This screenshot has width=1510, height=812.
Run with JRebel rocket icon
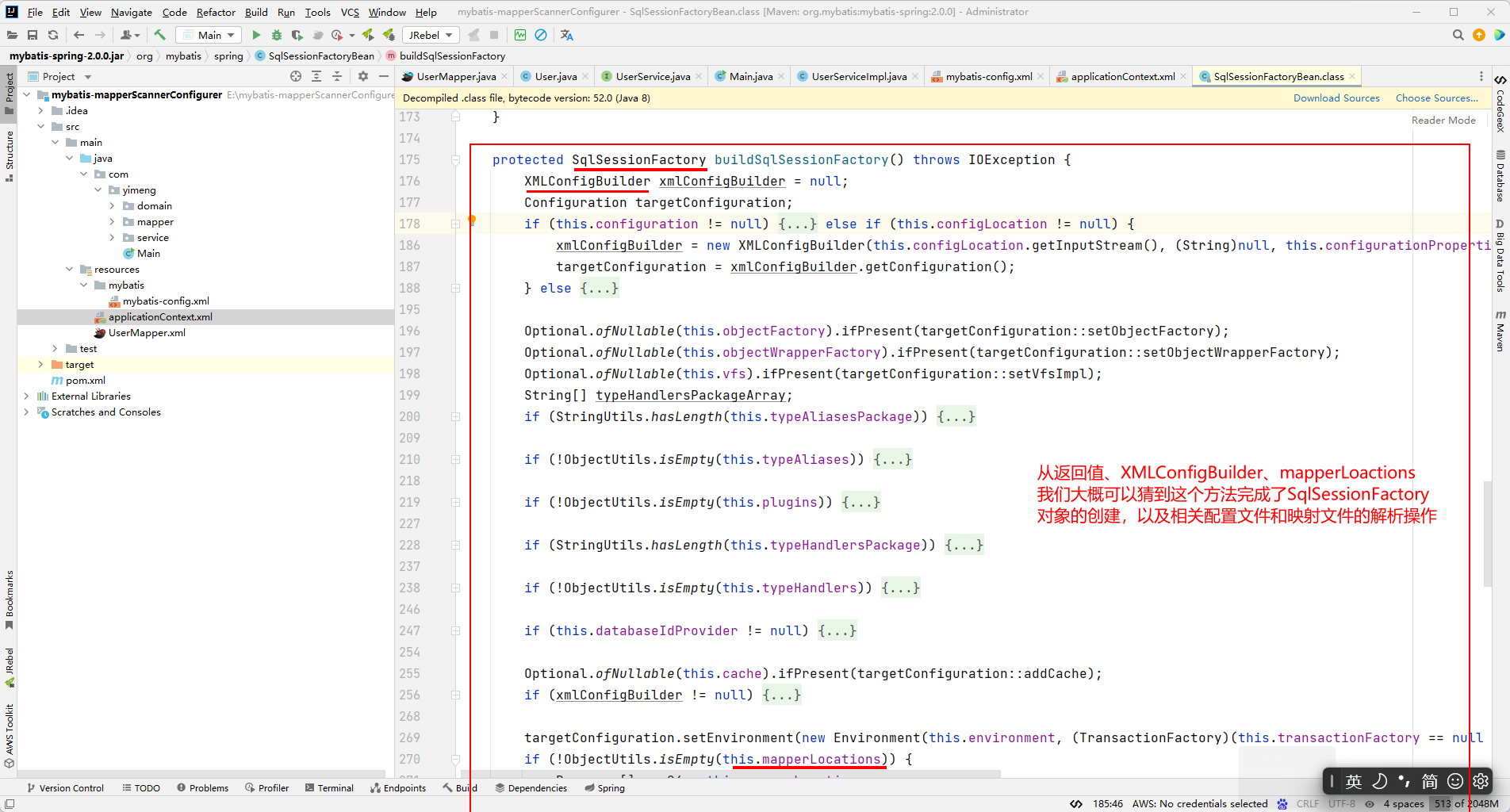pos(368,35)
